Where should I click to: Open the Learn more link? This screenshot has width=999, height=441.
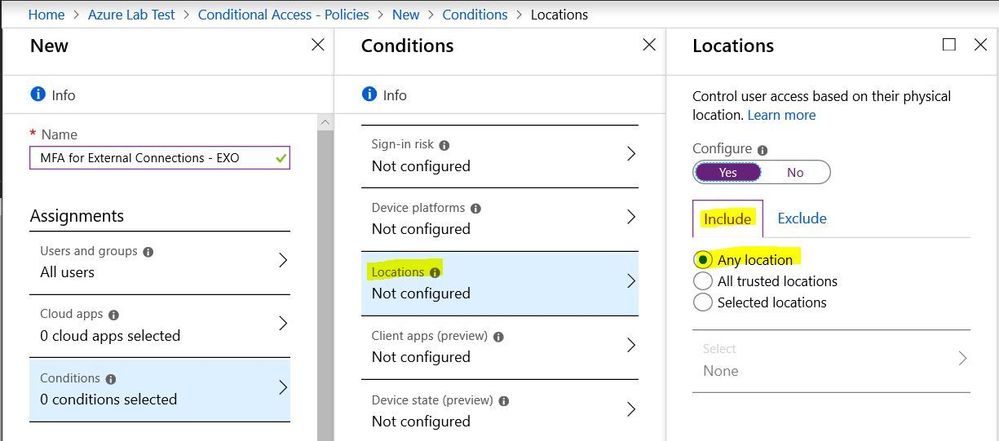781,115
